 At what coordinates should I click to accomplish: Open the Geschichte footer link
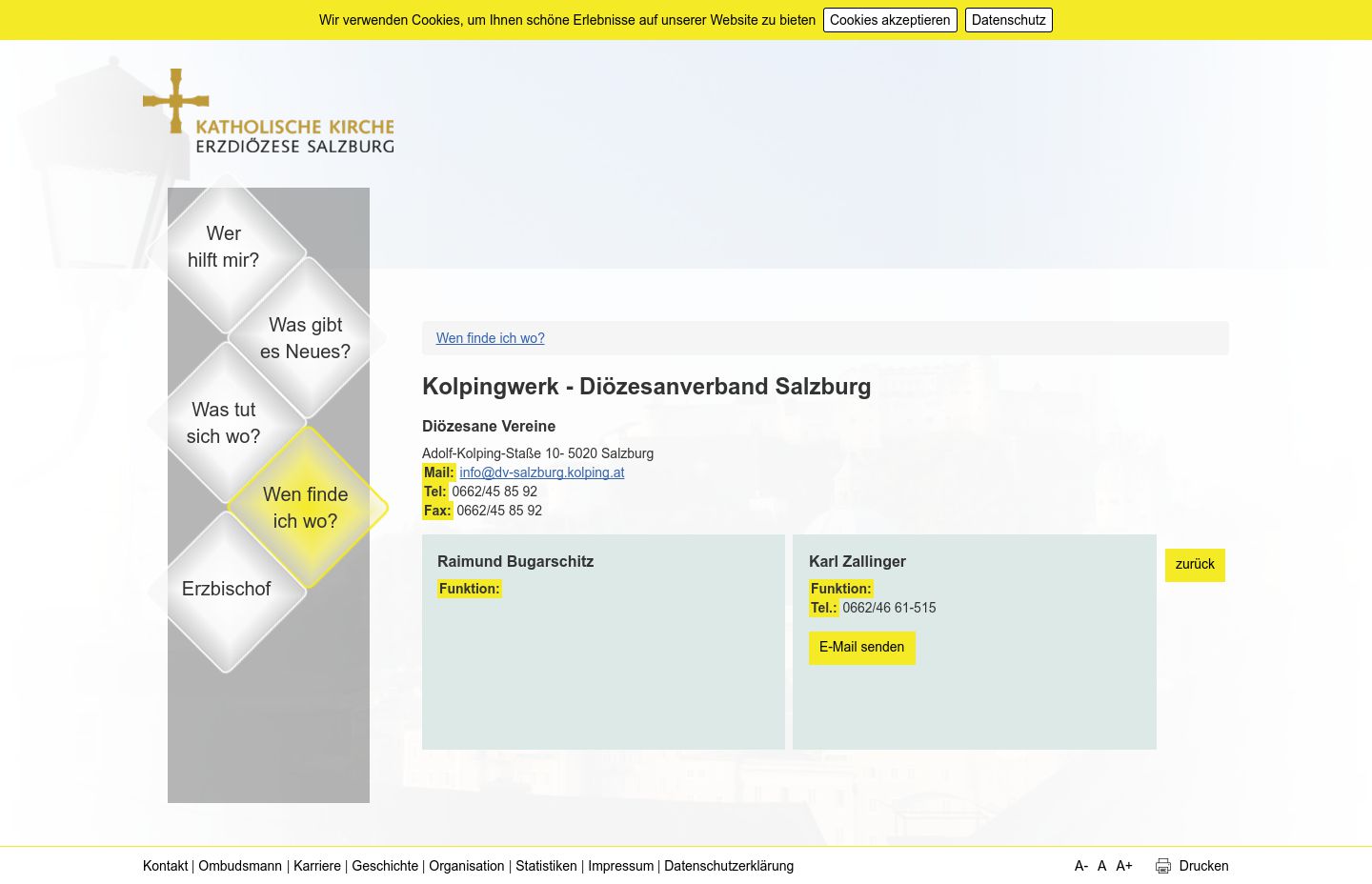pyautogui.click(x=385, y=866)
